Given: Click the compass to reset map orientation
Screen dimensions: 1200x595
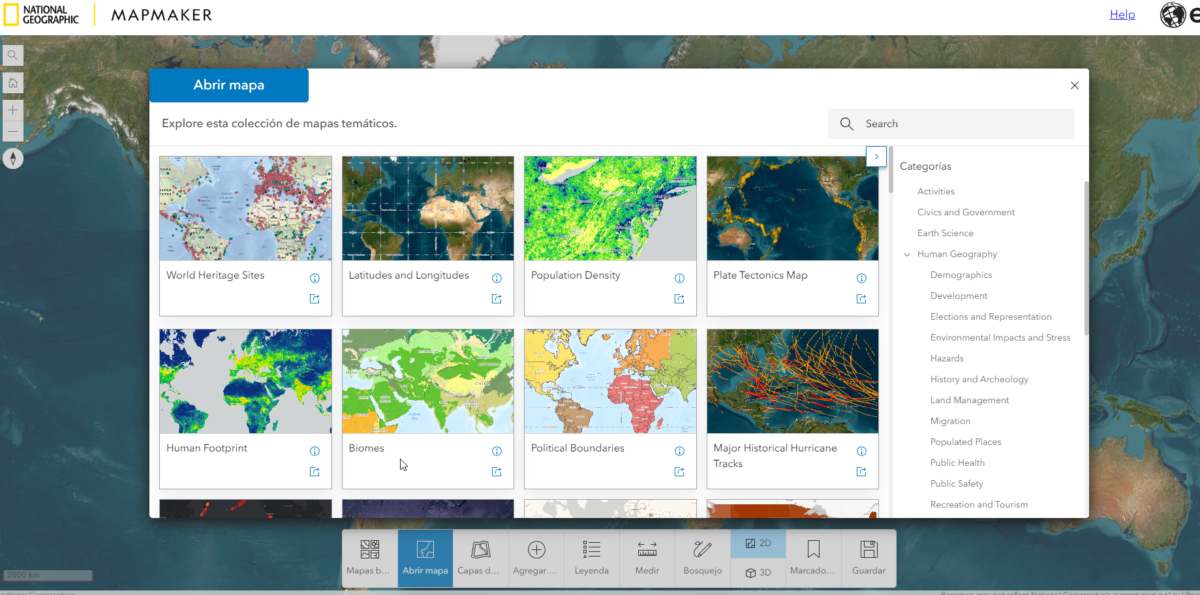Looking at the screenshot, I should 13,158.
